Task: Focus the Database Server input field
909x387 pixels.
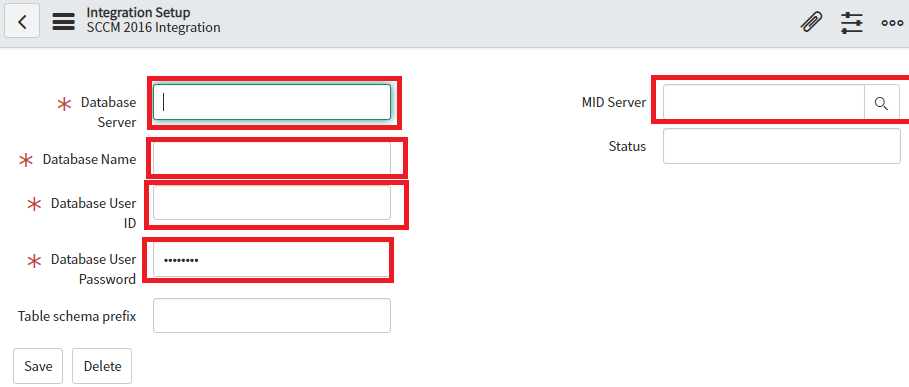Action: (x=272, y=103)
